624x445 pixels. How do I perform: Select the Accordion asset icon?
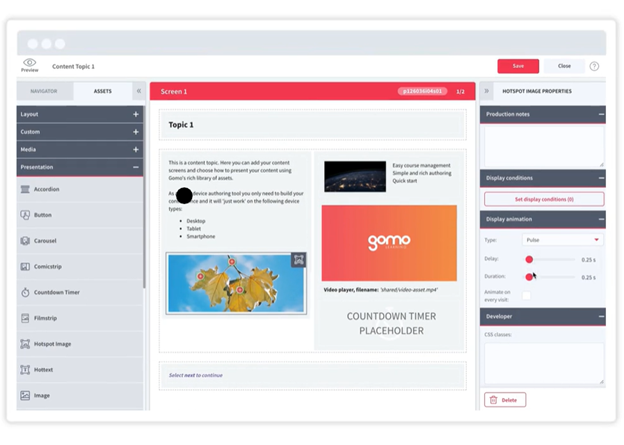pos(26,189)
